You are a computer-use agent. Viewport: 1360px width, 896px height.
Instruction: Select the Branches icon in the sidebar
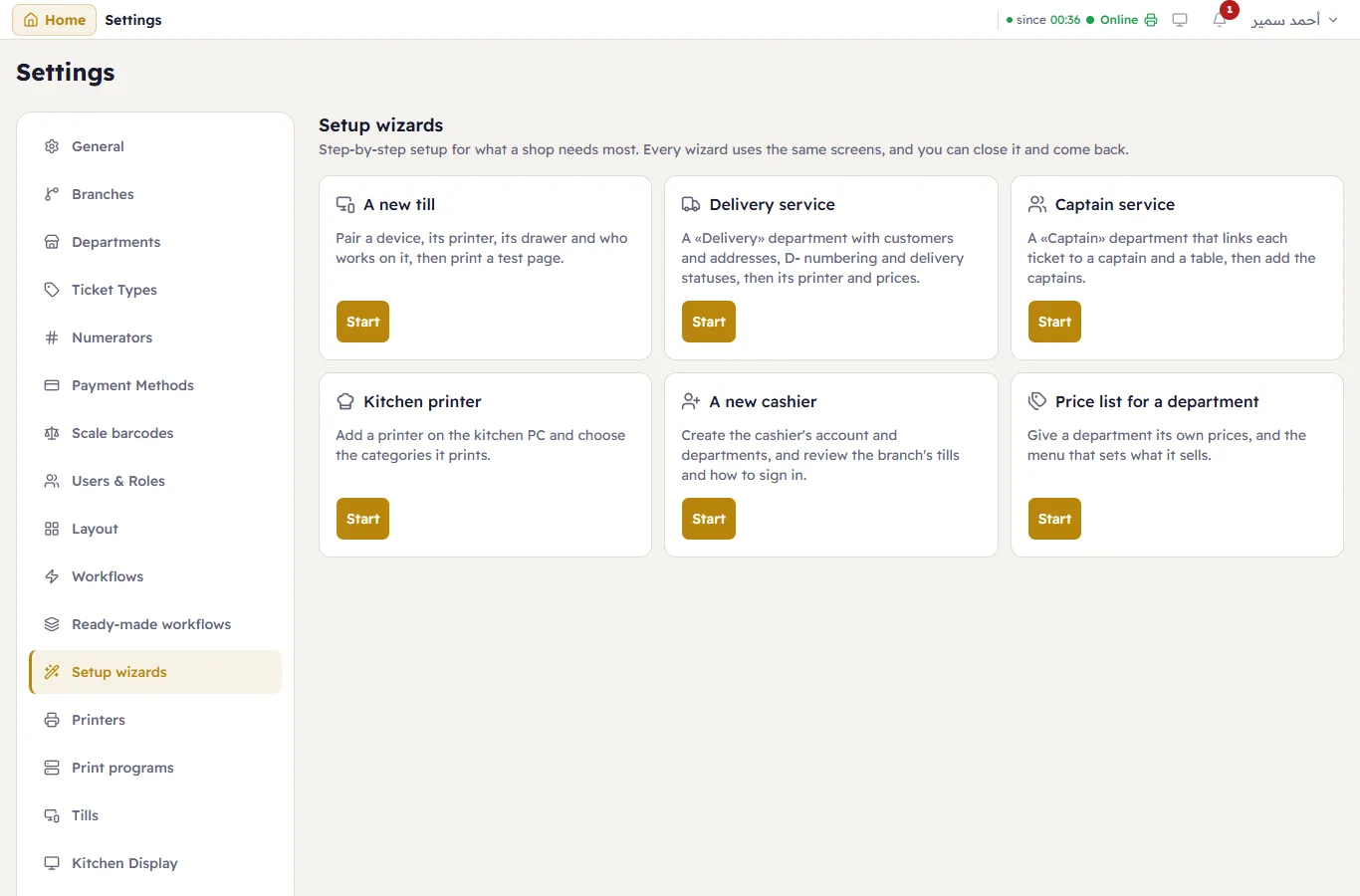52,194
